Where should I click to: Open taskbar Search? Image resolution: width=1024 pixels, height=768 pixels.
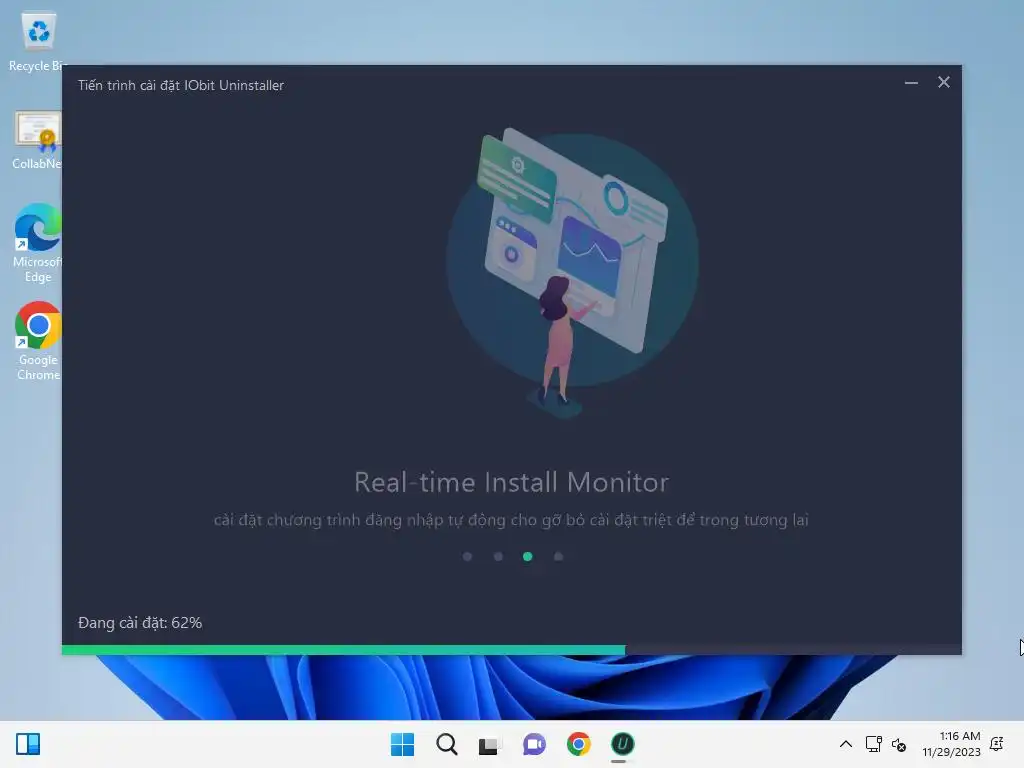[x=447, y=744]
